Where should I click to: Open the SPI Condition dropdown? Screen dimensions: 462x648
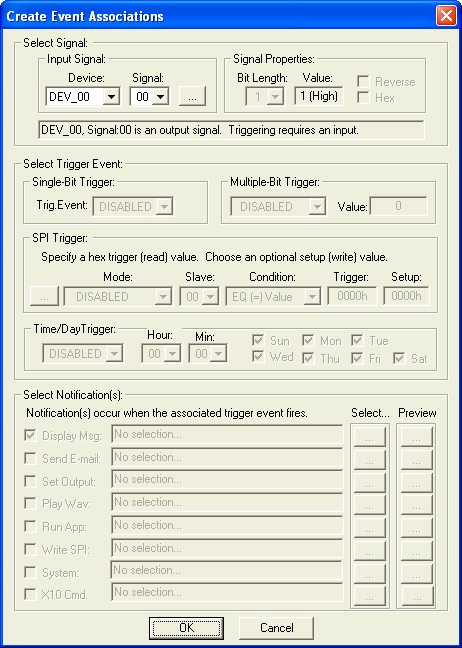[273, 296]
